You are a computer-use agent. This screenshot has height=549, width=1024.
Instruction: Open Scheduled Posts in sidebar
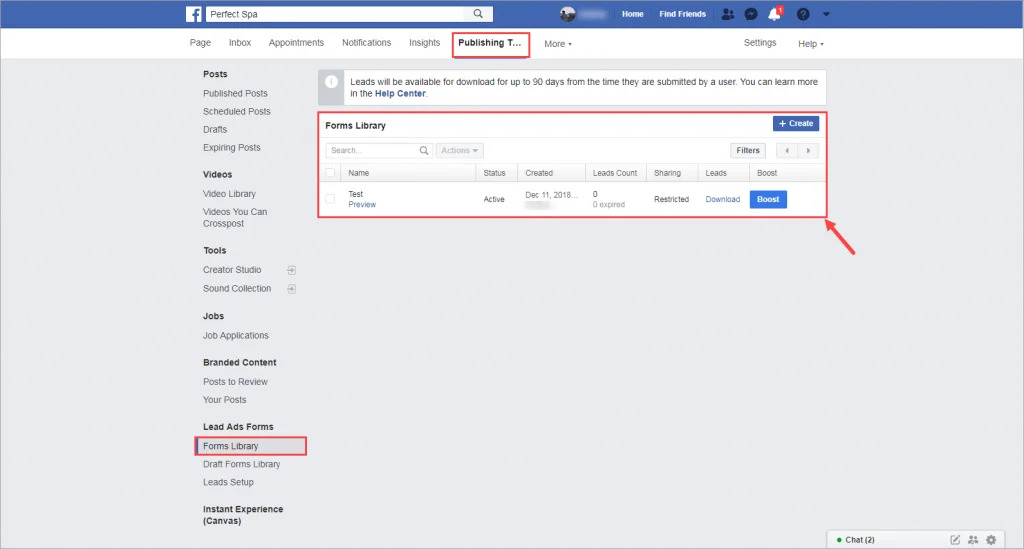pyautogui.click(x=236, y=112)
